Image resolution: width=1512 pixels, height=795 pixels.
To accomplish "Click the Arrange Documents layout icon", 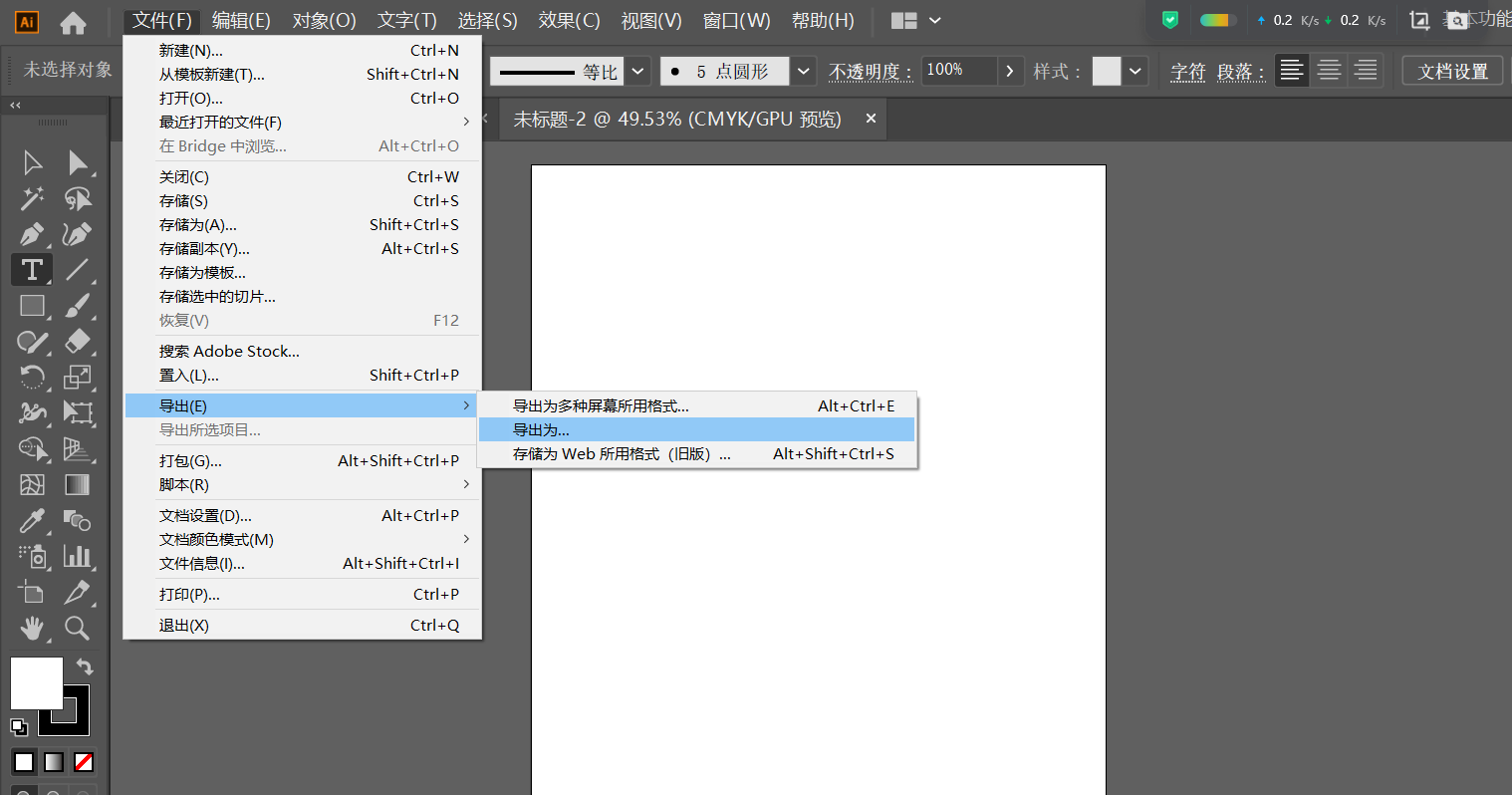I will point(904,21).
